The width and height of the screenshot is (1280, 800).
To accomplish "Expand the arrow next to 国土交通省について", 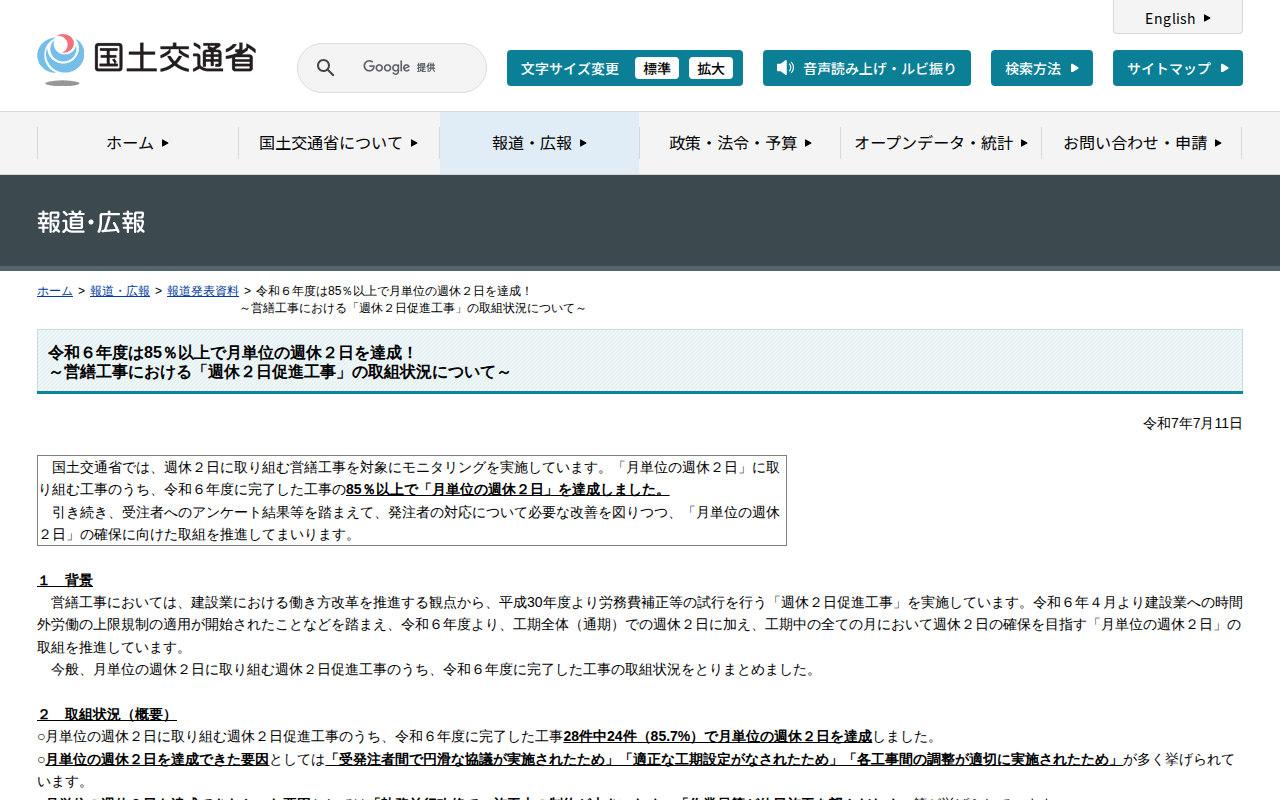I will (414, 143).
